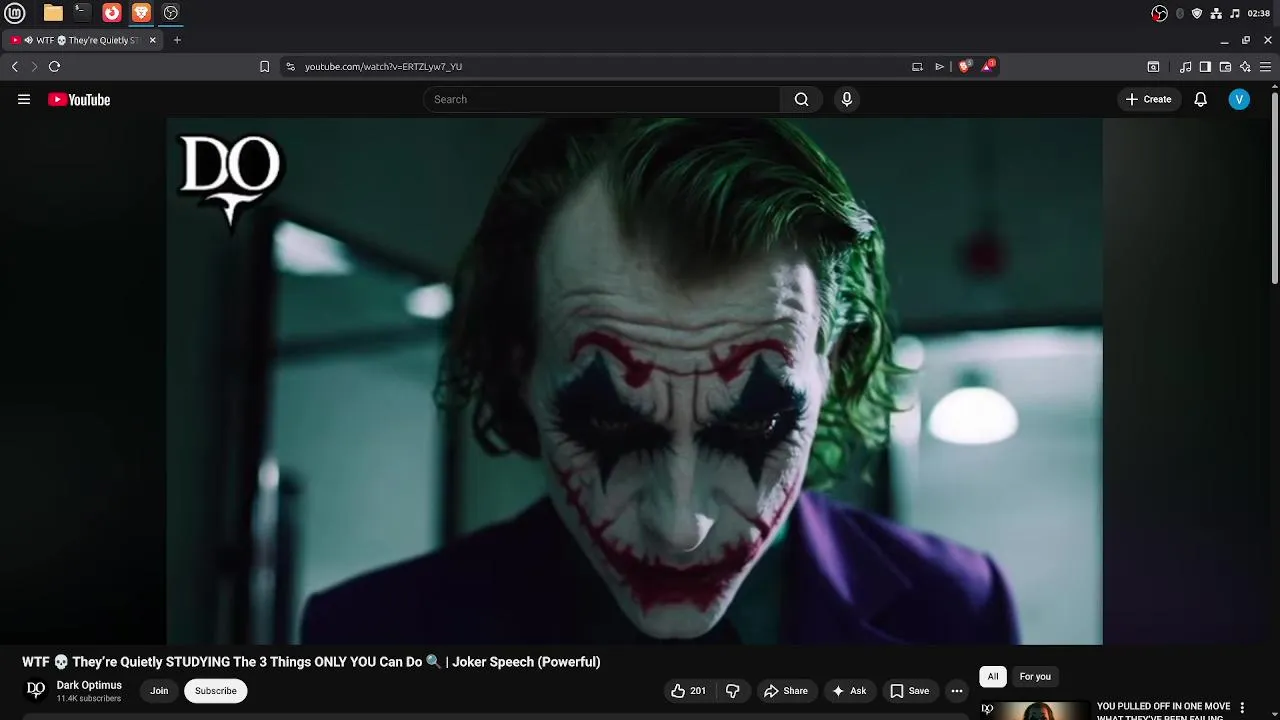Open the recommended video thumbnail
This screenshot has height=720, width=1280.
pyautogui.click(x=1035, y=711)
